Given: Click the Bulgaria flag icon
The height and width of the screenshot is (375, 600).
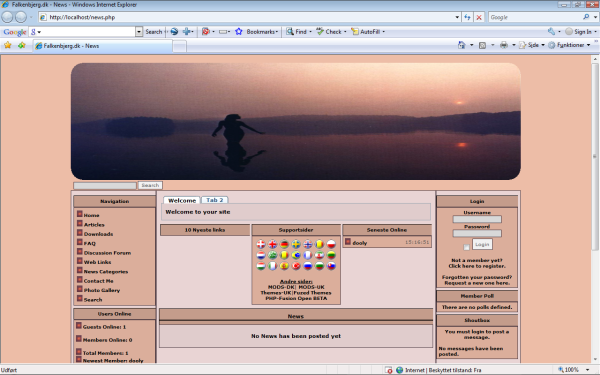Looking at the screenshot, I should pyautogui.click(x=319, y=266).
